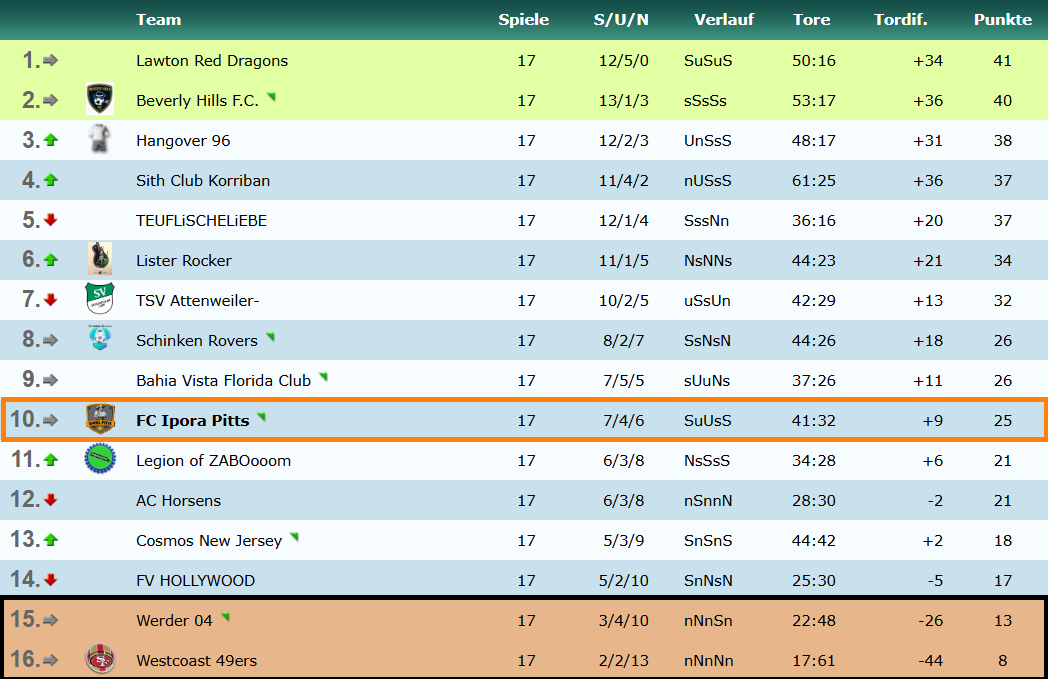Expand details for Werder 04 via green triangle
1048x679 pixels.
pyautogui.click(x=226, y=618)
